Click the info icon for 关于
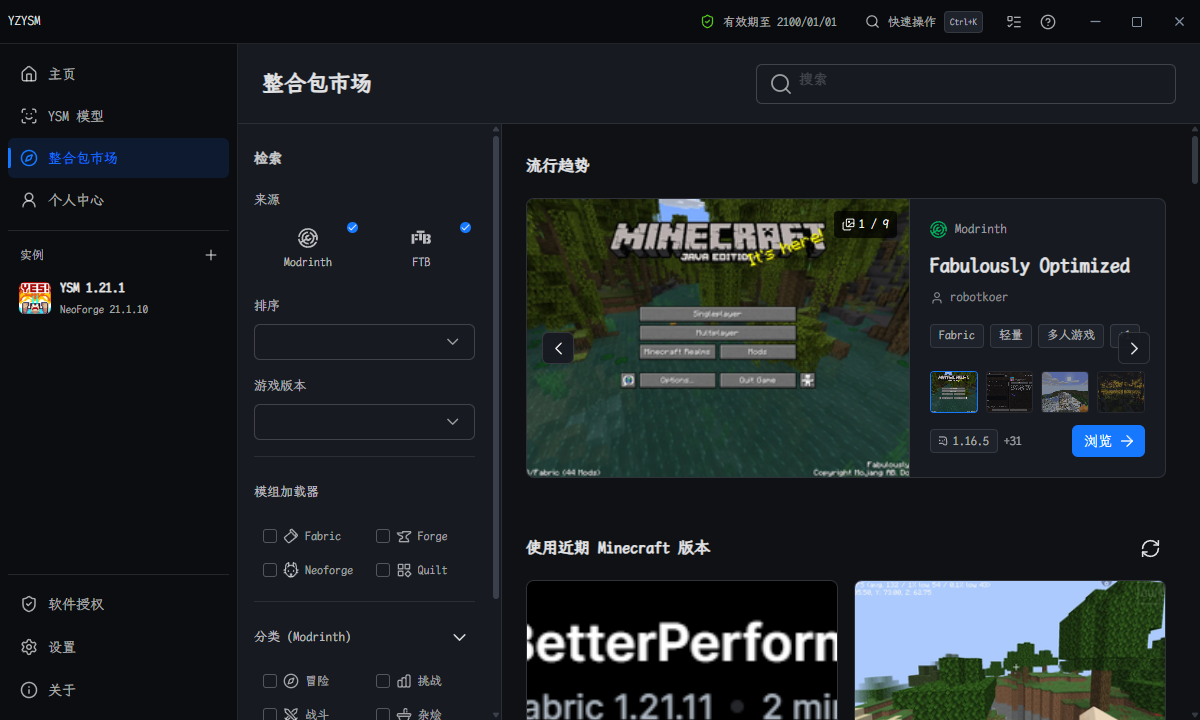 [29, 690]
